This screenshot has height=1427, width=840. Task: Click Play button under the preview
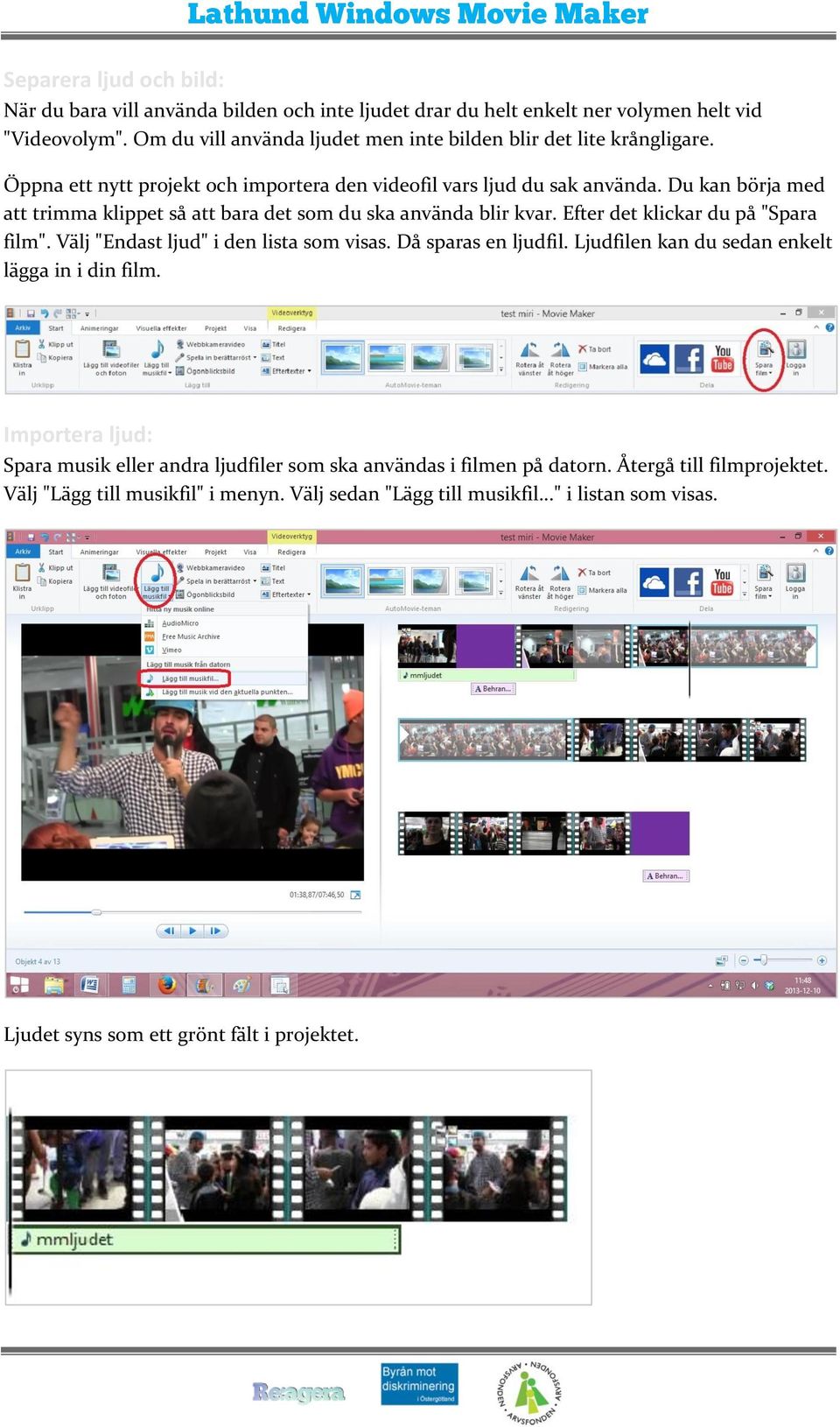(192, 931)
